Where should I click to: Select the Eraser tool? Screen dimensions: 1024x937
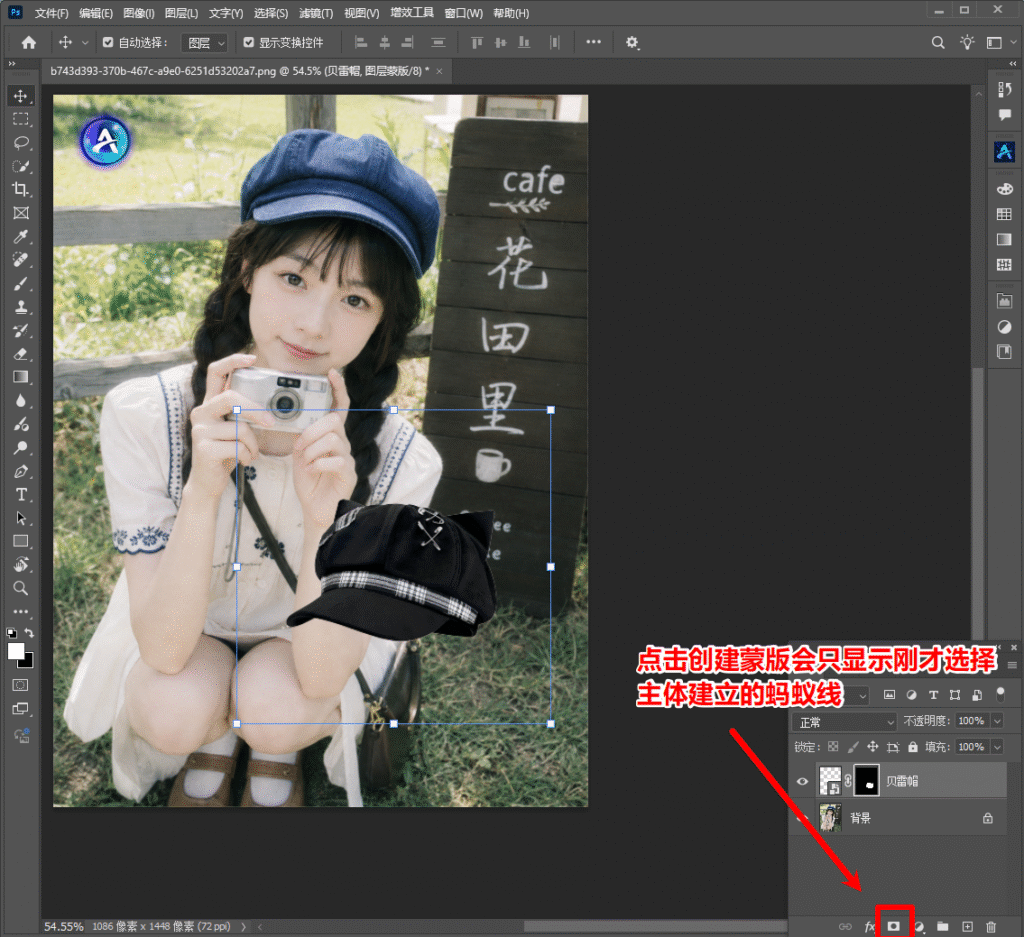coord(21,354)
